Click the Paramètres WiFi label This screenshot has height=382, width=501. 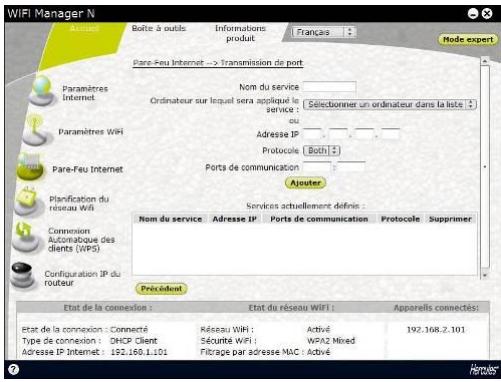tap(91, 132)
